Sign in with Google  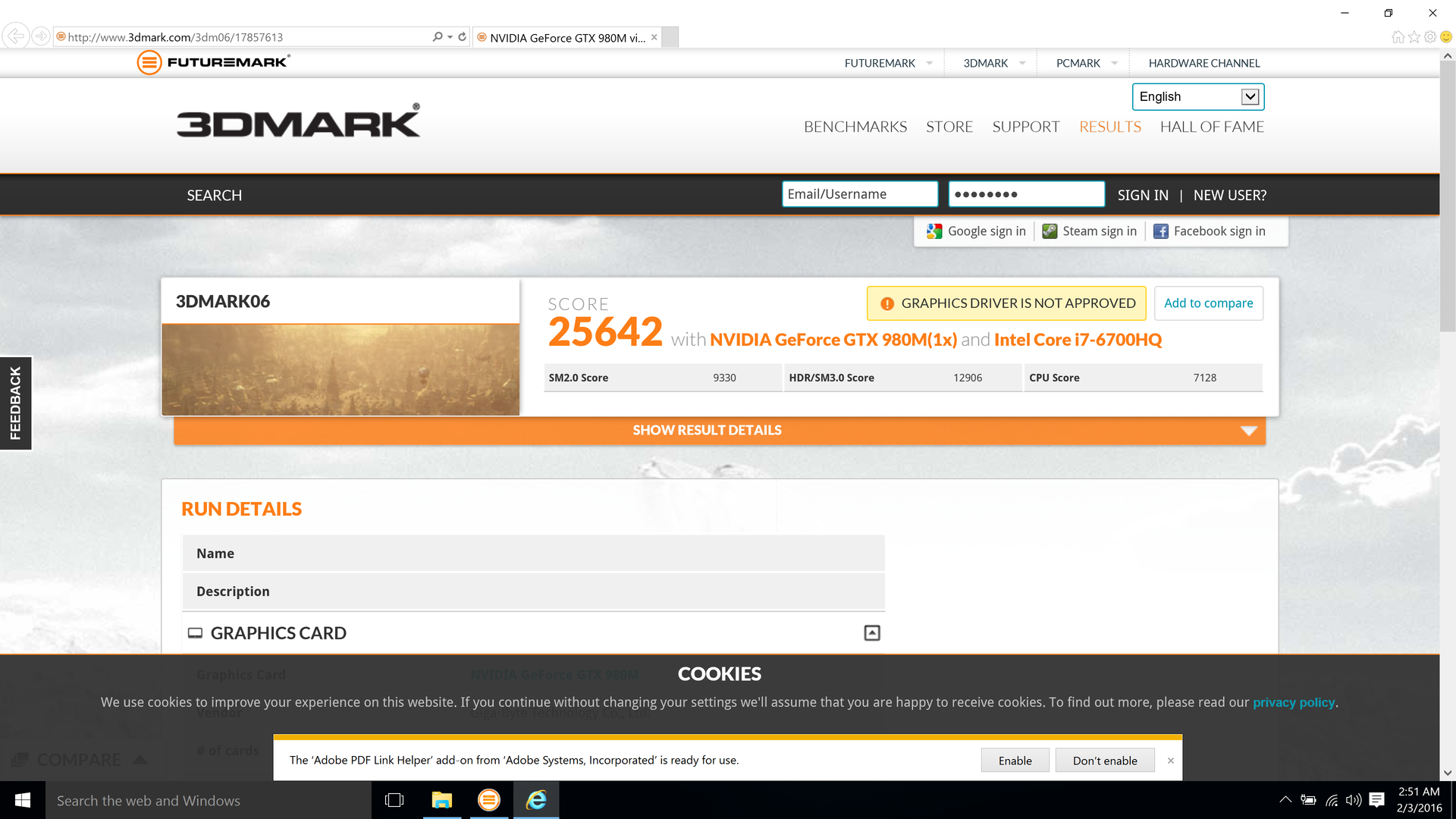click(x=976, y=231)
